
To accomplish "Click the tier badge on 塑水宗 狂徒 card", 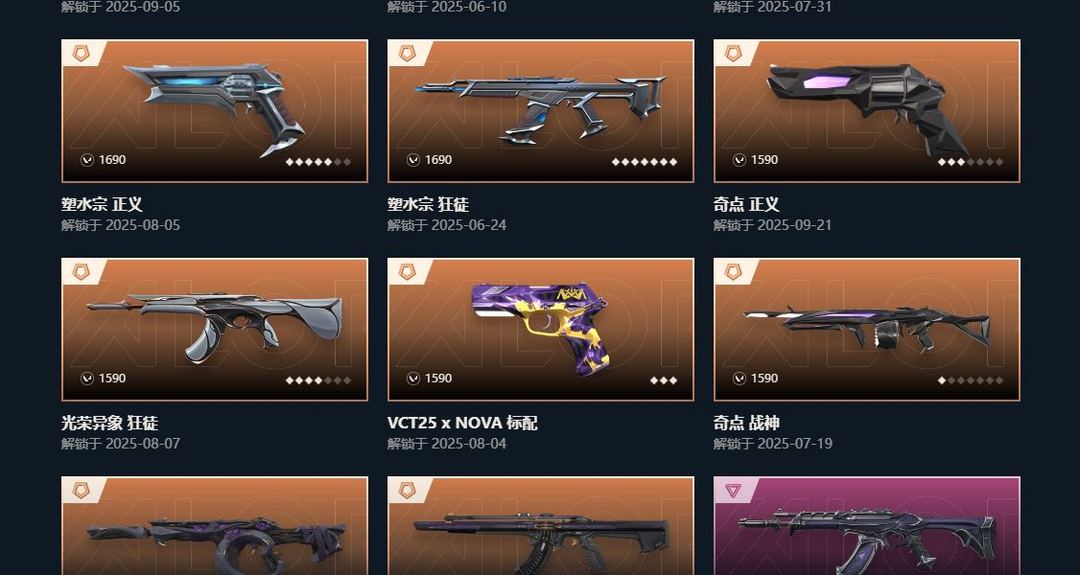I will [407, 53].
